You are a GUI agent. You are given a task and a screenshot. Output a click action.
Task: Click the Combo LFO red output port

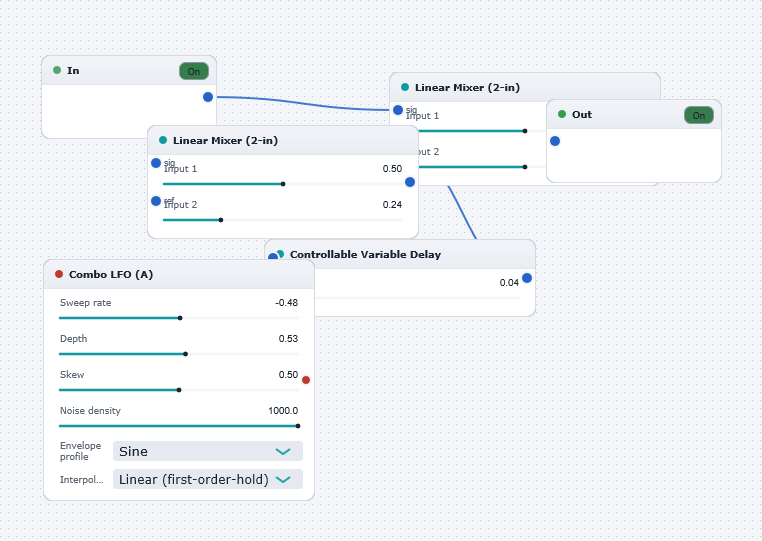pyautogui.click(x=306, y=380)
